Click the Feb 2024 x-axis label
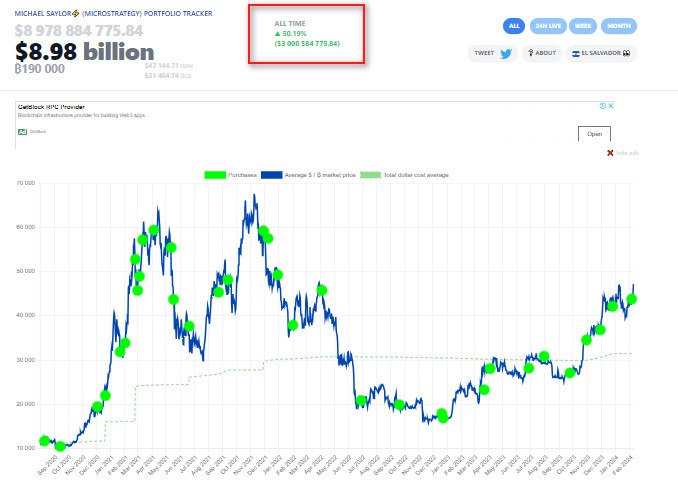Screen dimensions: 678x498 coord(623,465)
